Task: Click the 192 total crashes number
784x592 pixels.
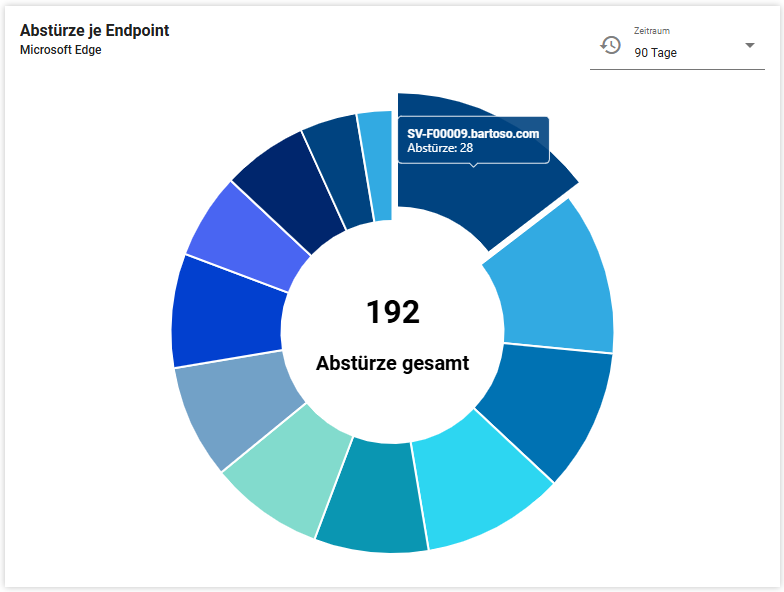Action: pos(392,312)
